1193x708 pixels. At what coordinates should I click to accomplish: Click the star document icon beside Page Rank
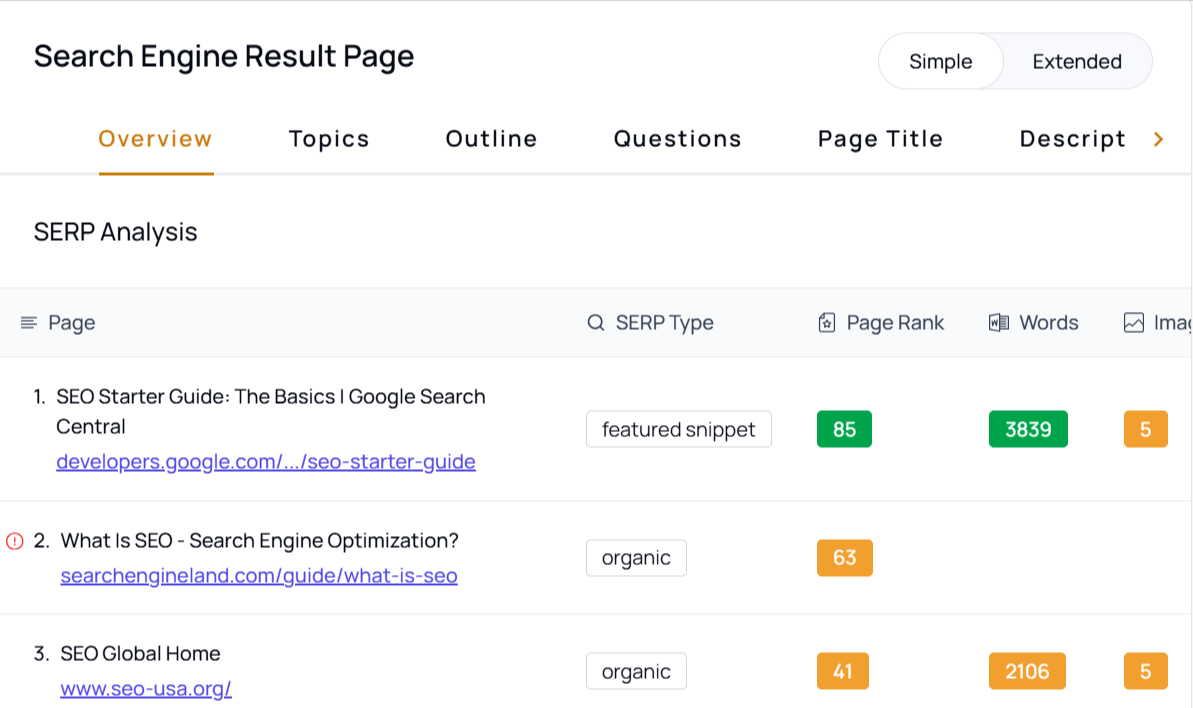click(x=827, y=322)
